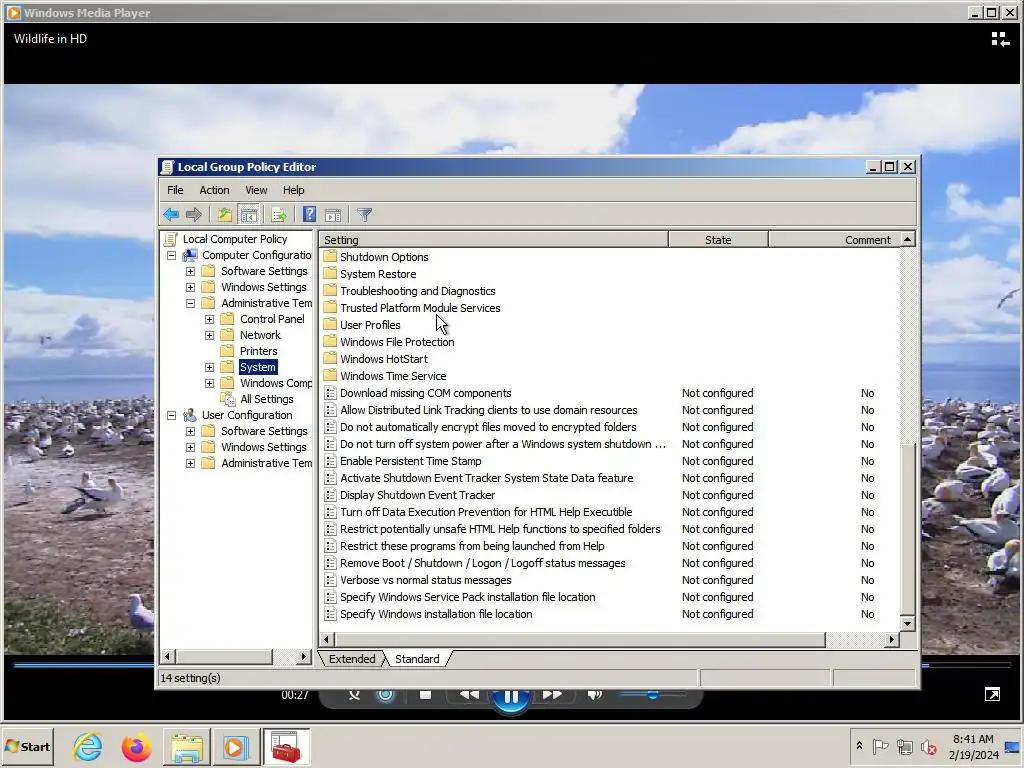The image size is (1024, 768).
Task: Click the full screen view icon in Media Player
Action: tap(992, 694)
